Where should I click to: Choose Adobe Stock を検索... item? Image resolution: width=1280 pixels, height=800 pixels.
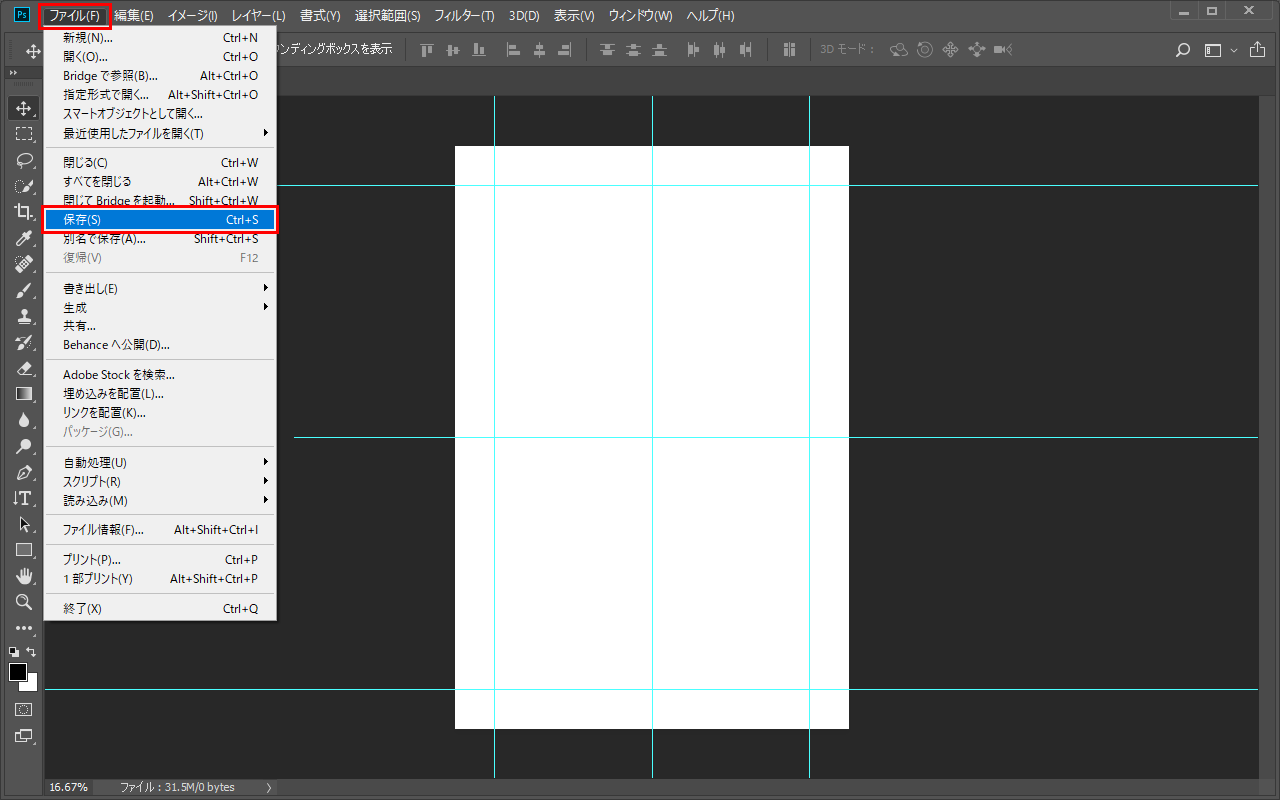(160, 374)
